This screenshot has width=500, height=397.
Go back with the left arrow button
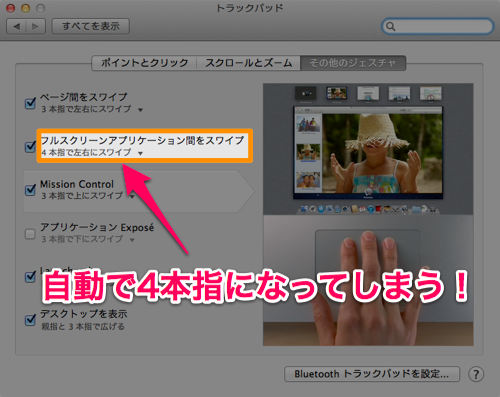pos(17,26)
